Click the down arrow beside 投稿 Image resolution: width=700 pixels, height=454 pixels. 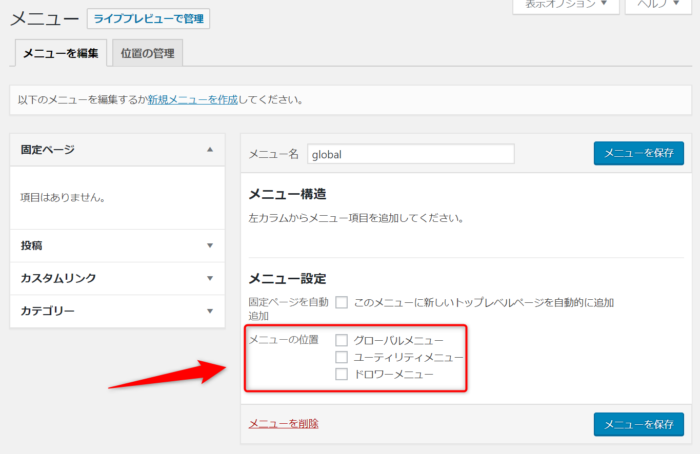click(210, 245)
